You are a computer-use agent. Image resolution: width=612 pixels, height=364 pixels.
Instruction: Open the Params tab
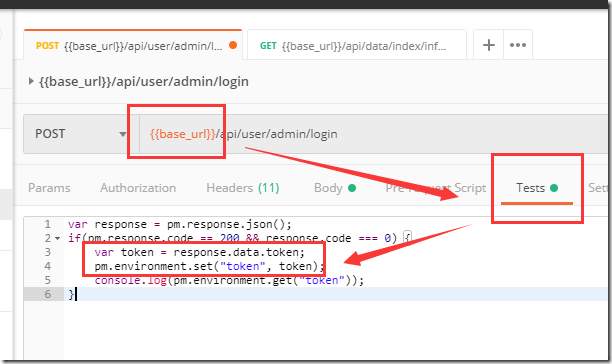click(x=49, y=188)
